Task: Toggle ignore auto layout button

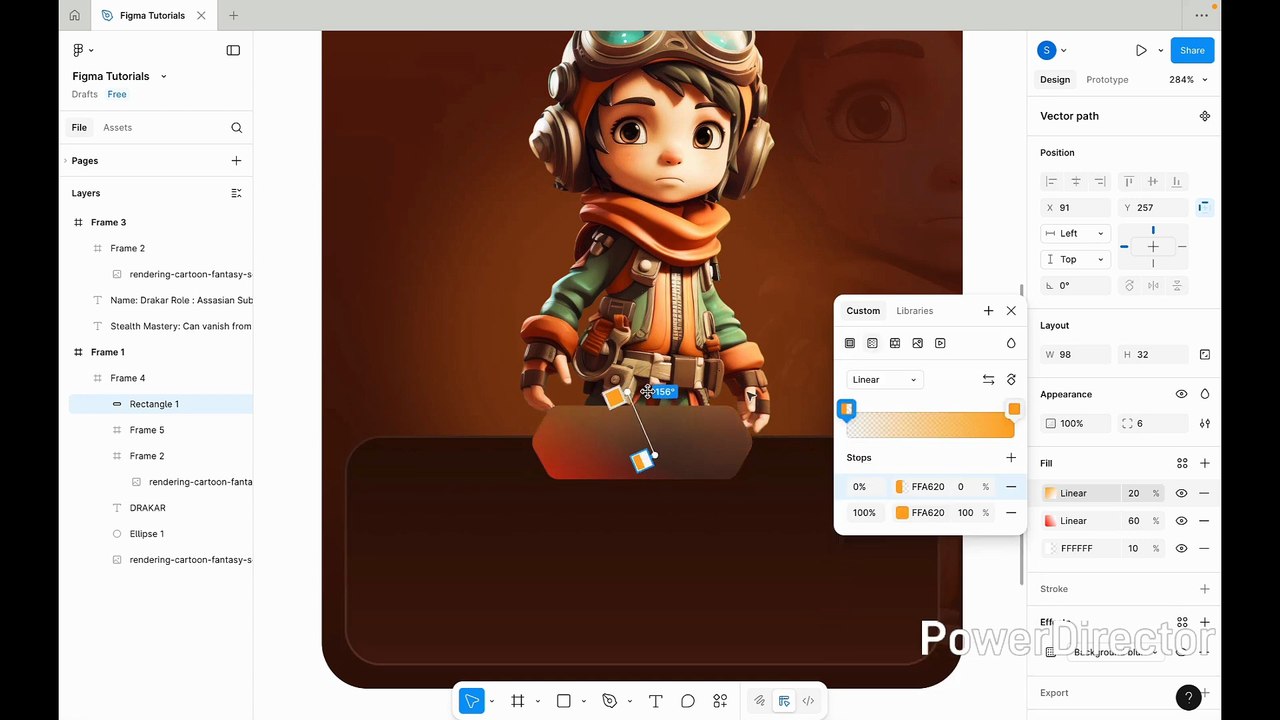Action: click(1204, 207)
